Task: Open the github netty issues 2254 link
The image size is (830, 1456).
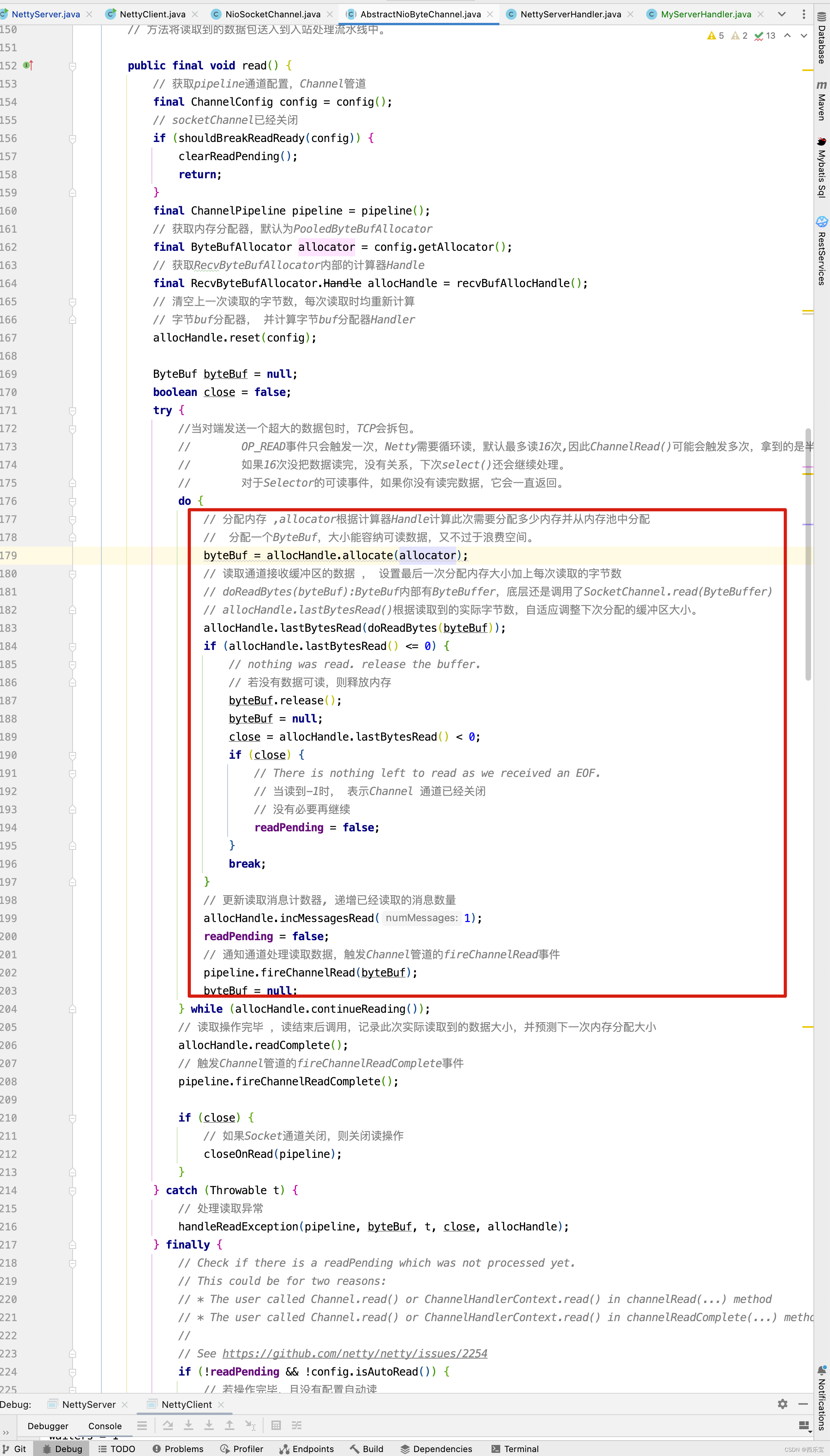Action: pos(355,1353)
